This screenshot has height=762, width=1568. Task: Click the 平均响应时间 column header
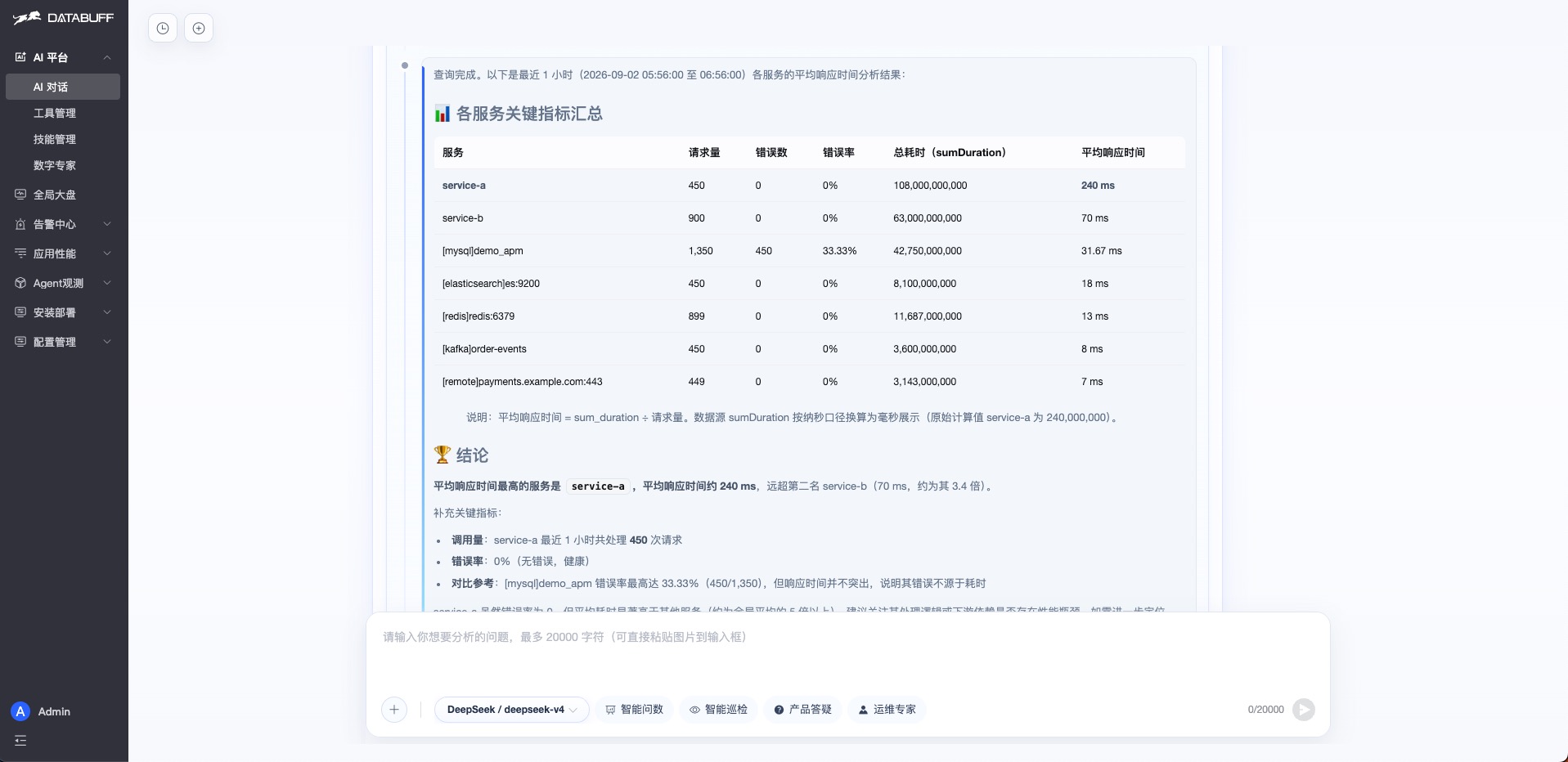point(1113,153)
